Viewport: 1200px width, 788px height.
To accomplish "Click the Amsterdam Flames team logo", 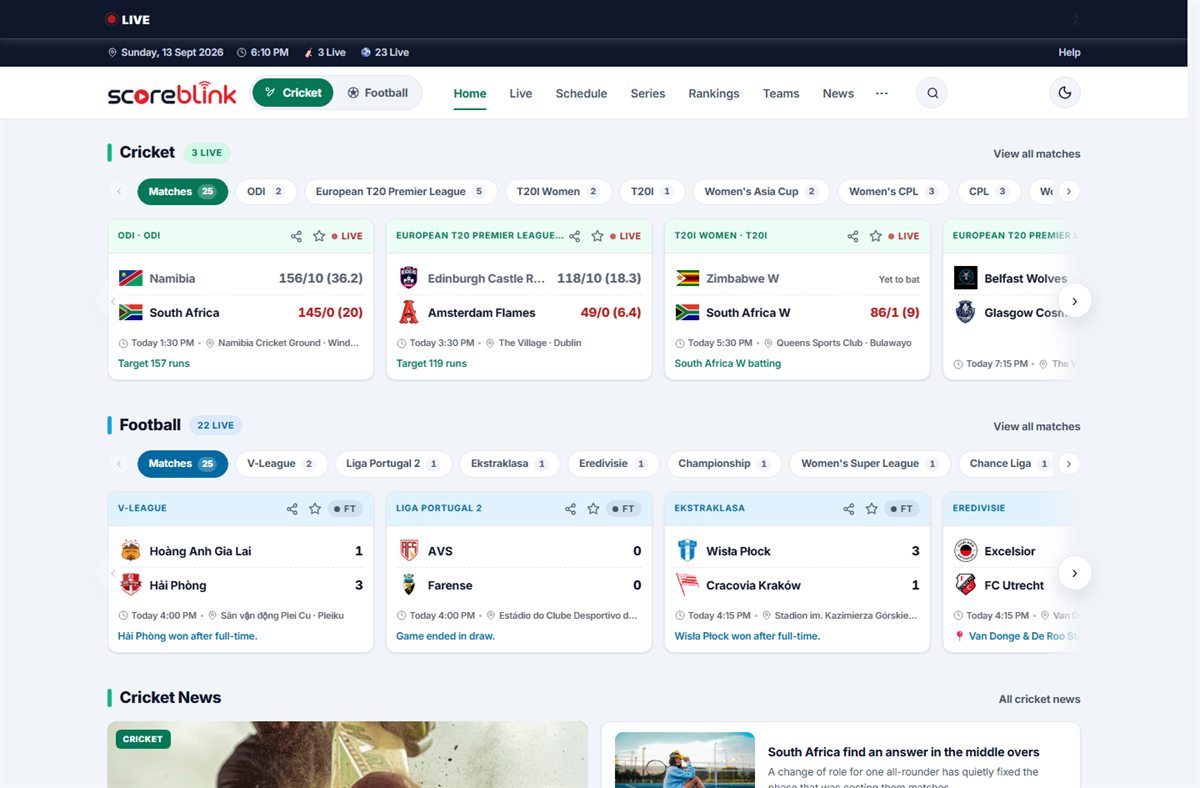I will pos(408,313).
